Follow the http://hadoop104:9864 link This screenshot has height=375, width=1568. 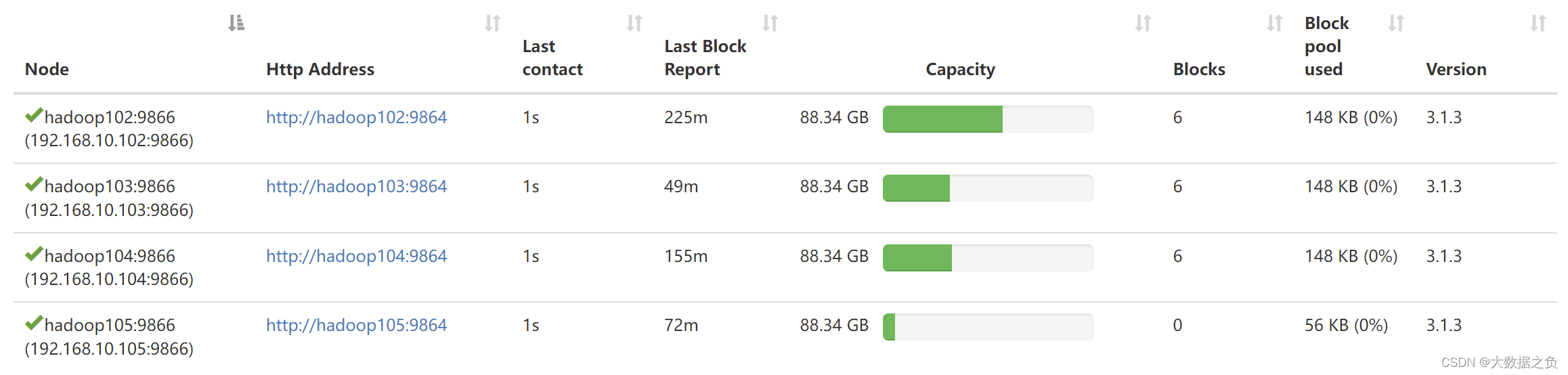(356, 256)
